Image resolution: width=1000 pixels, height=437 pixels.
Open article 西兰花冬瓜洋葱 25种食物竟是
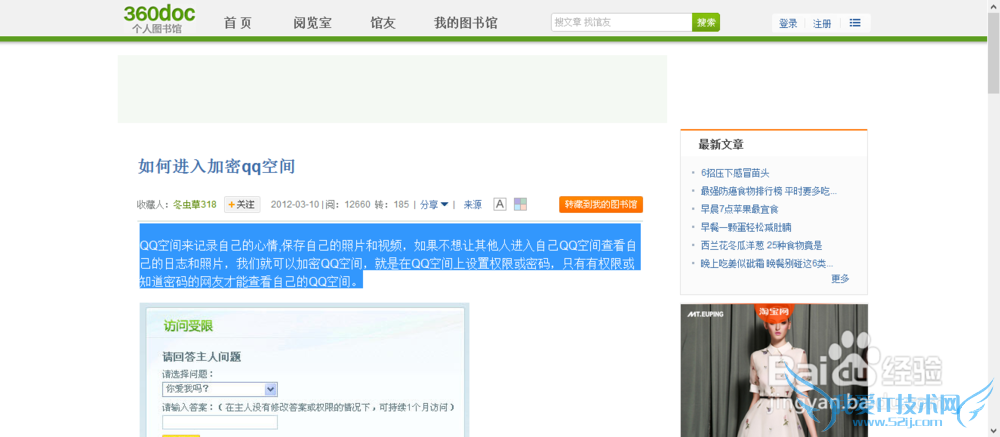pos(761,245)
